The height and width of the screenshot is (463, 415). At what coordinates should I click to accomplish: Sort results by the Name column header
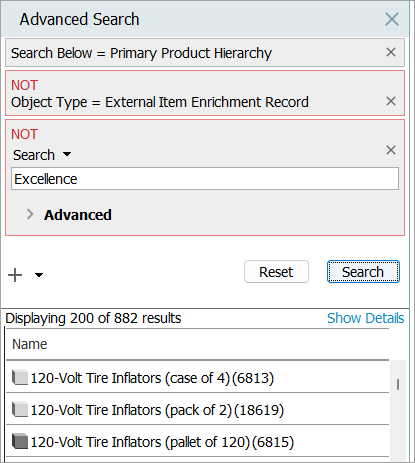click(30, 344)
